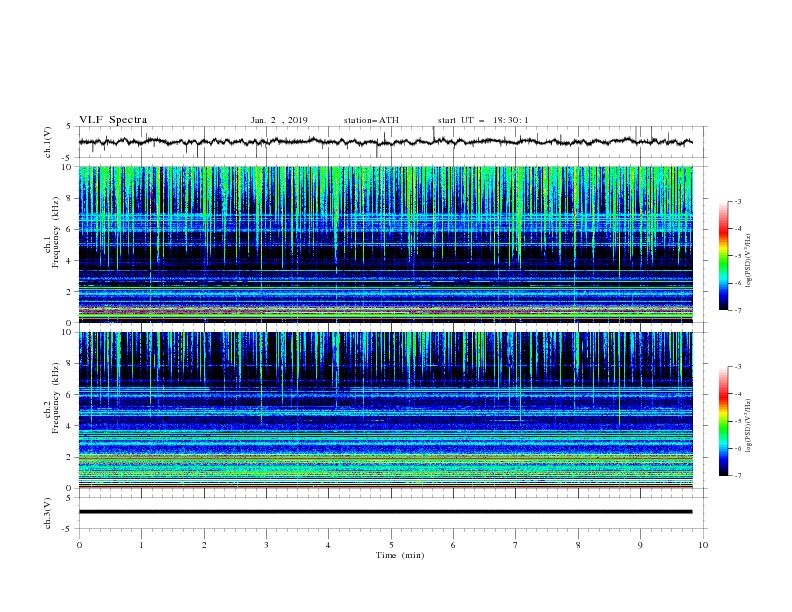Screen dimensions: 792x612
Task: Click time axis tick label "3"
Action: [x=266, y=545]
